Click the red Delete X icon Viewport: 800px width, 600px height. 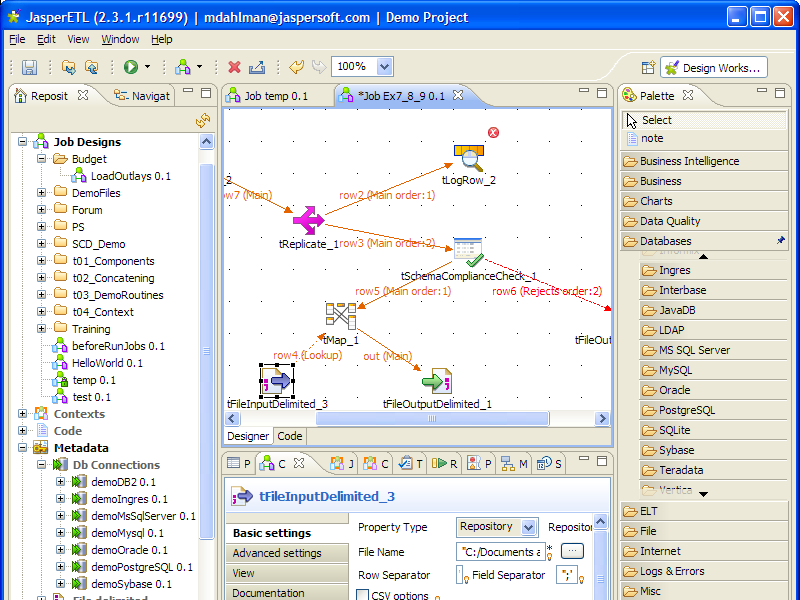(234, 67)
